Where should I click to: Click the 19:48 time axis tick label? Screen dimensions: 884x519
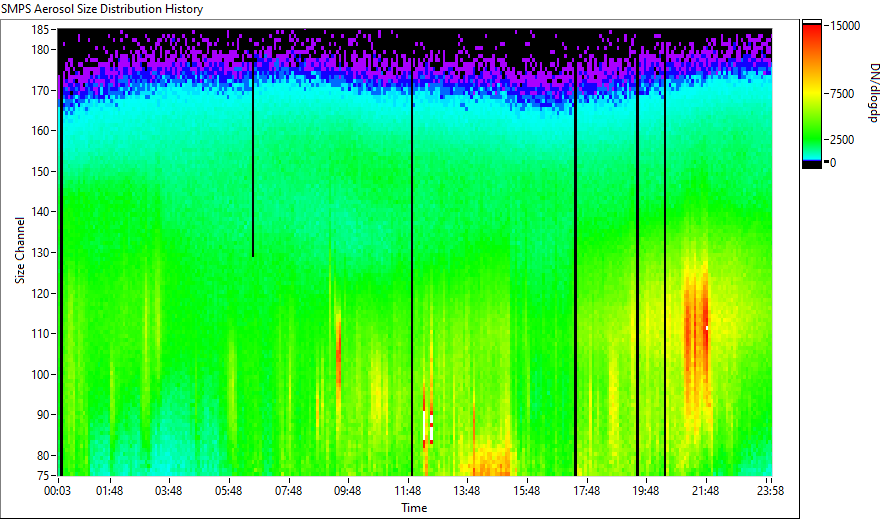click(x=646, y=491)
